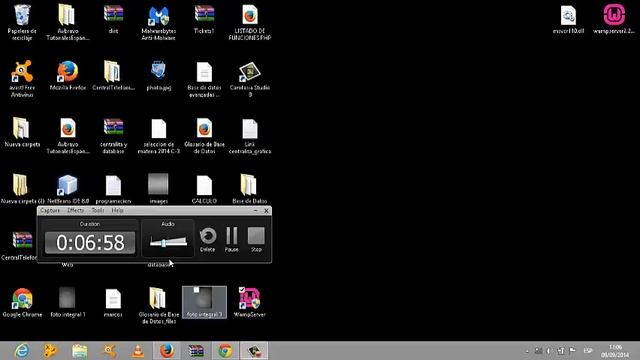Select the Mozilla Firefox desktop shortcut
Image resolution: width=640 pixels, height=360 pixels.
click(x=68, y=76)
